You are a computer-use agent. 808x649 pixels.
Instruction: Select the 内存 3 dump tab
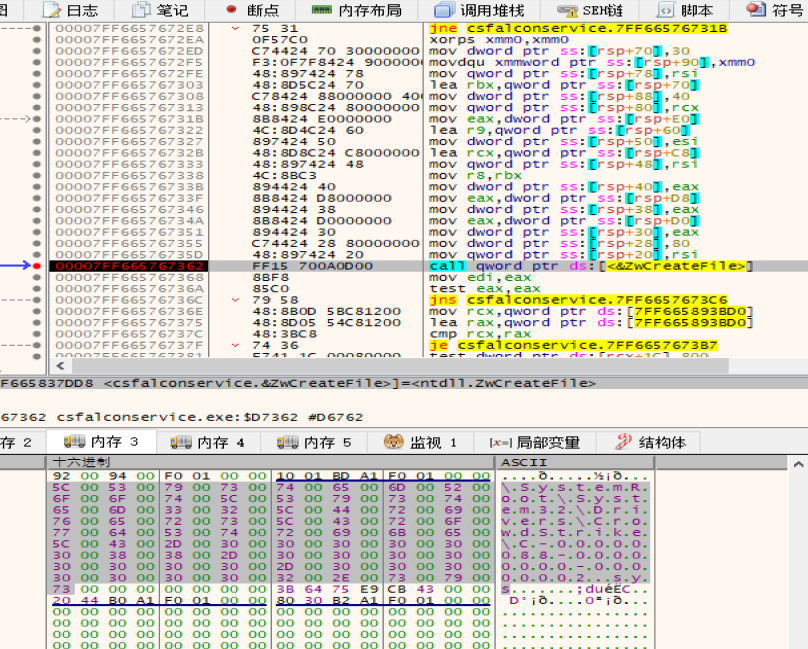click(x=101, y=442)
